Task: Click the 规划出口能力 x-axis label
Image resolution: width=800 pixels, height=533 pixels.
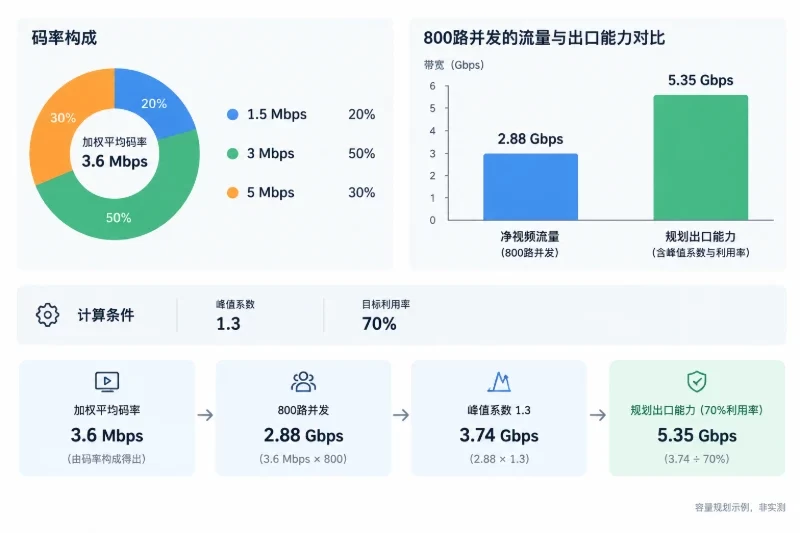Action: coord(701,237)
